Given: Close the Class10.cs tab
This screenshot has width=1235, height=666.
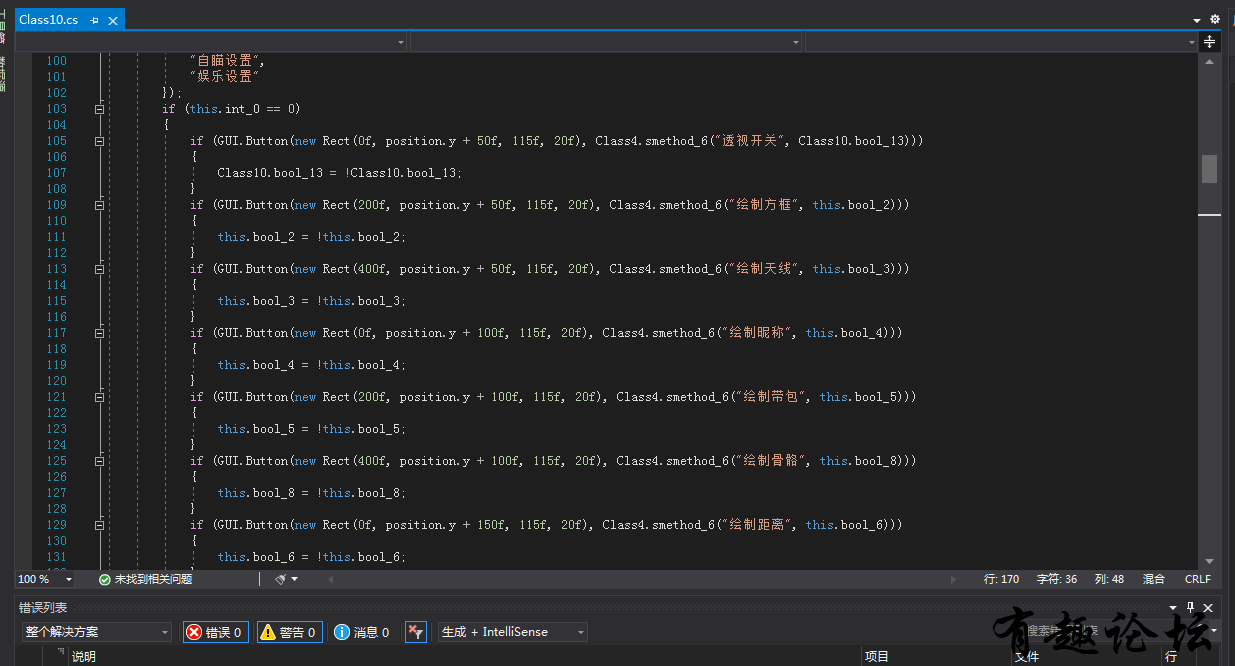Looking at the screenshot, I should pyautogui.click(x=112, y=20).
